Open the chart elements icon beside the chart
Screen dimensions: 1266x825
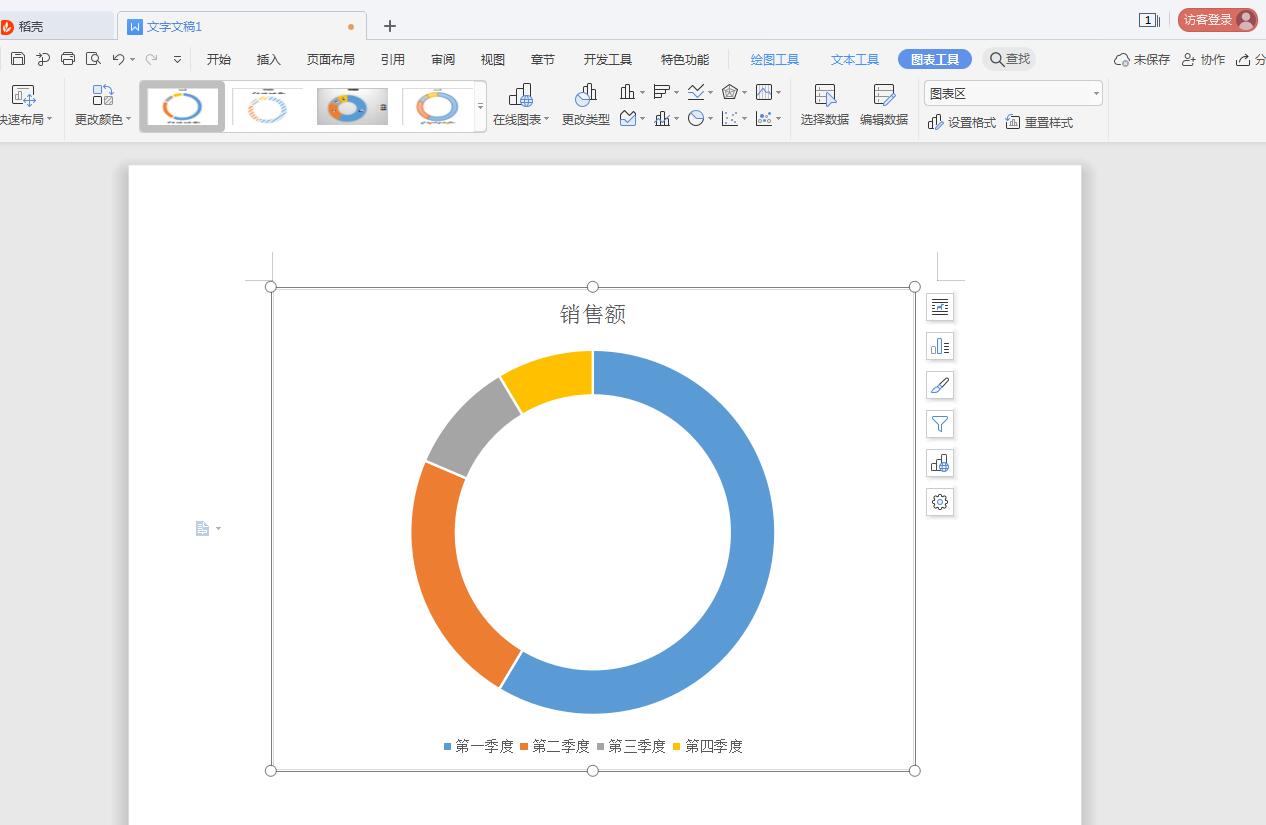coord(939,307)
